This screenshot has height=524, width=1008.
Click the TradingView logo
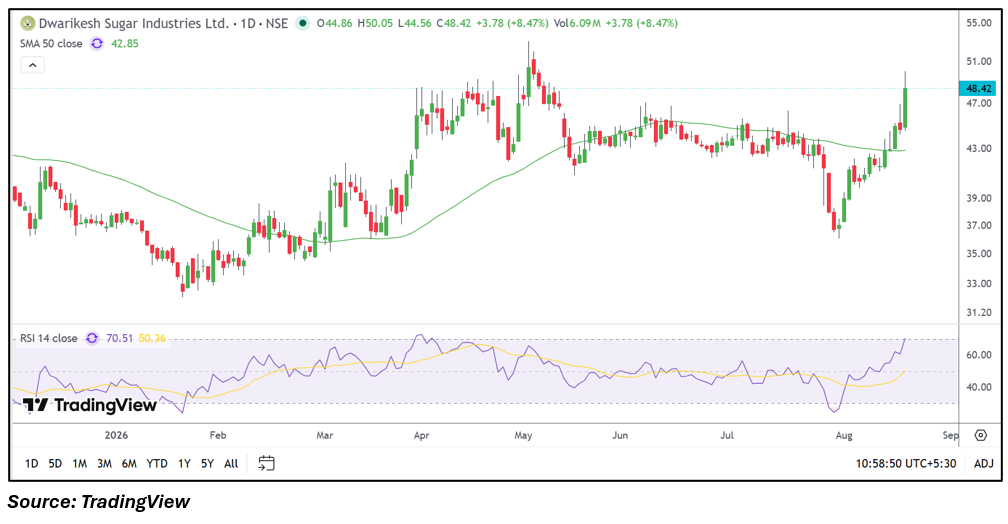(90, 405)
